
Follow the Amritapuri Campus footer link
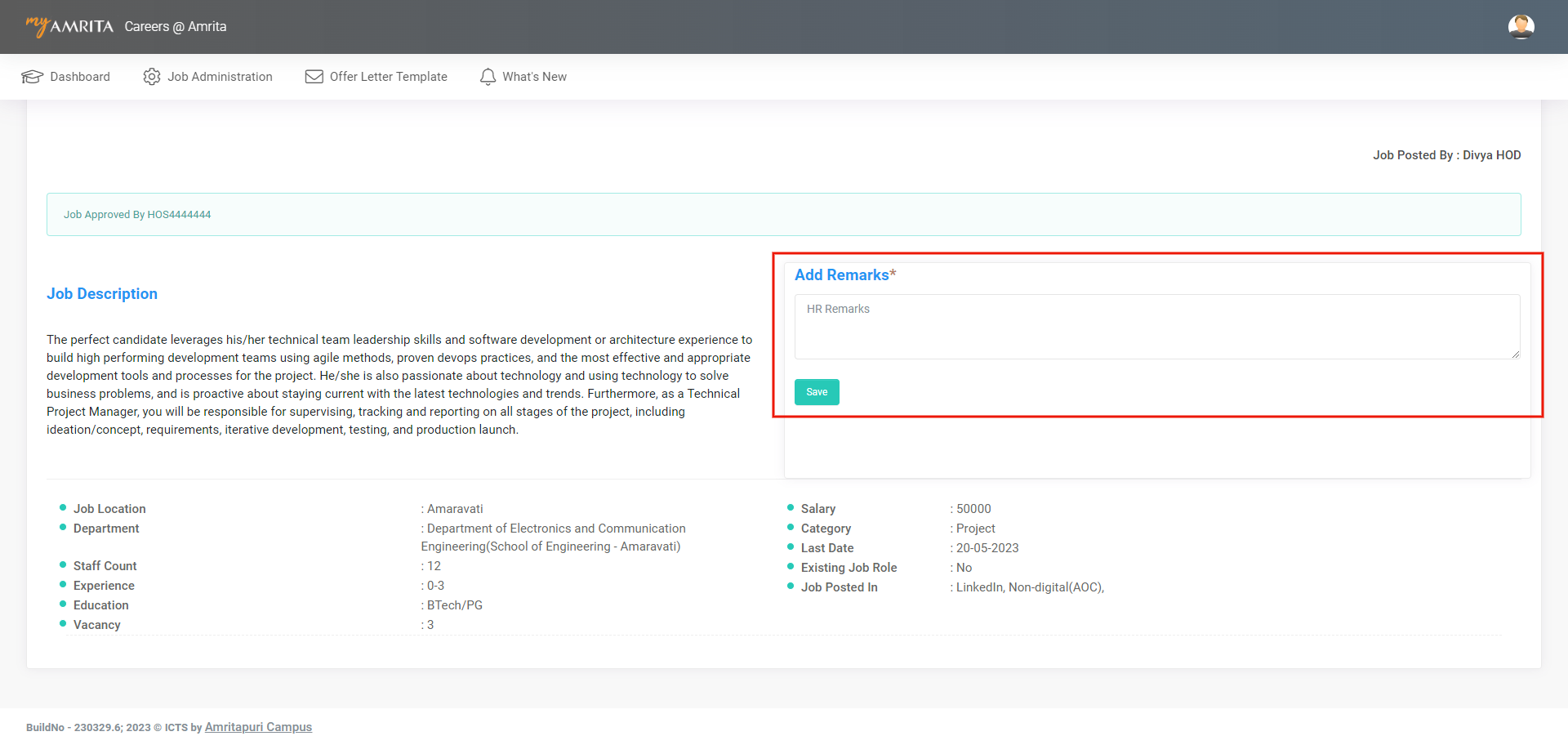[258, 727]
